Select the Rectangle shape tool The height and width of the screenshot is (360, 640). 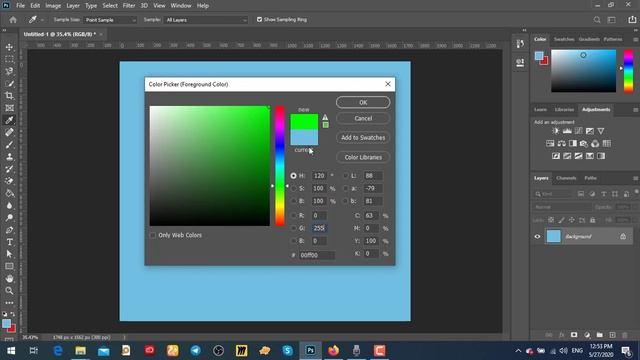(x=9, y=266)
